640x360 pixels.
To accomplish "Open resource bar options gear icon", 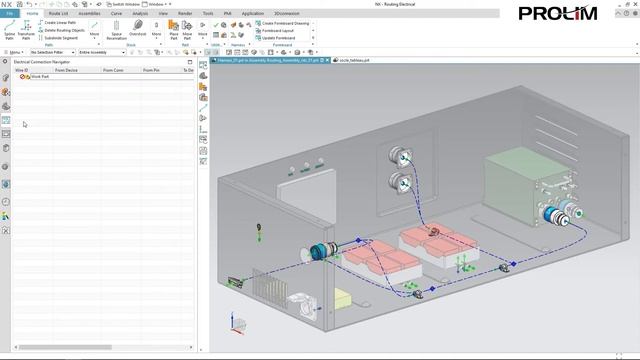I will pos(5,62).
